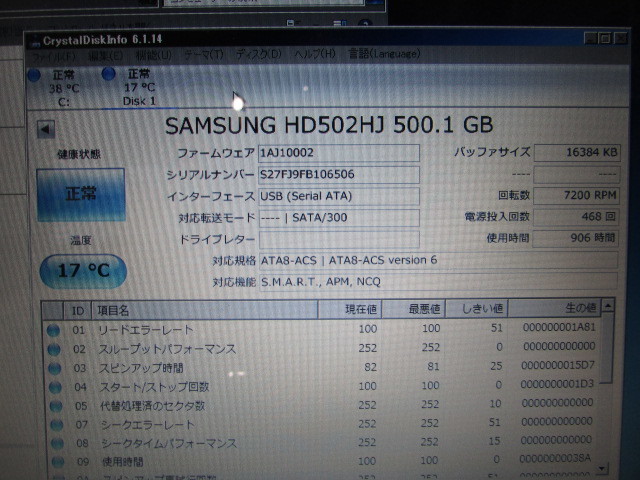Click status icon for row 05 代替処理済のセクタ数
This screenshot has height=480, width=640.
click(x=56, y=407)
